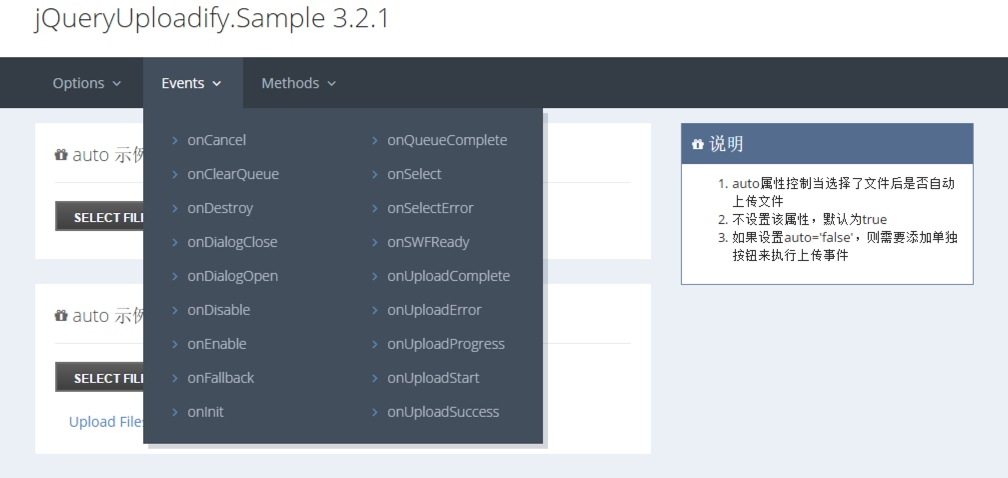
Task: Click the gift icon in first auto 示例 heading
Action: (x=61, y=155)
